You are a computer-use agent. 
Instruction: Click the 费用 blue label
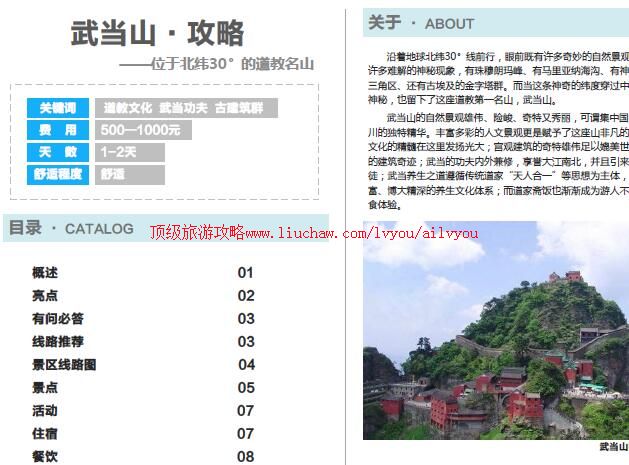(x=58, y=130)
